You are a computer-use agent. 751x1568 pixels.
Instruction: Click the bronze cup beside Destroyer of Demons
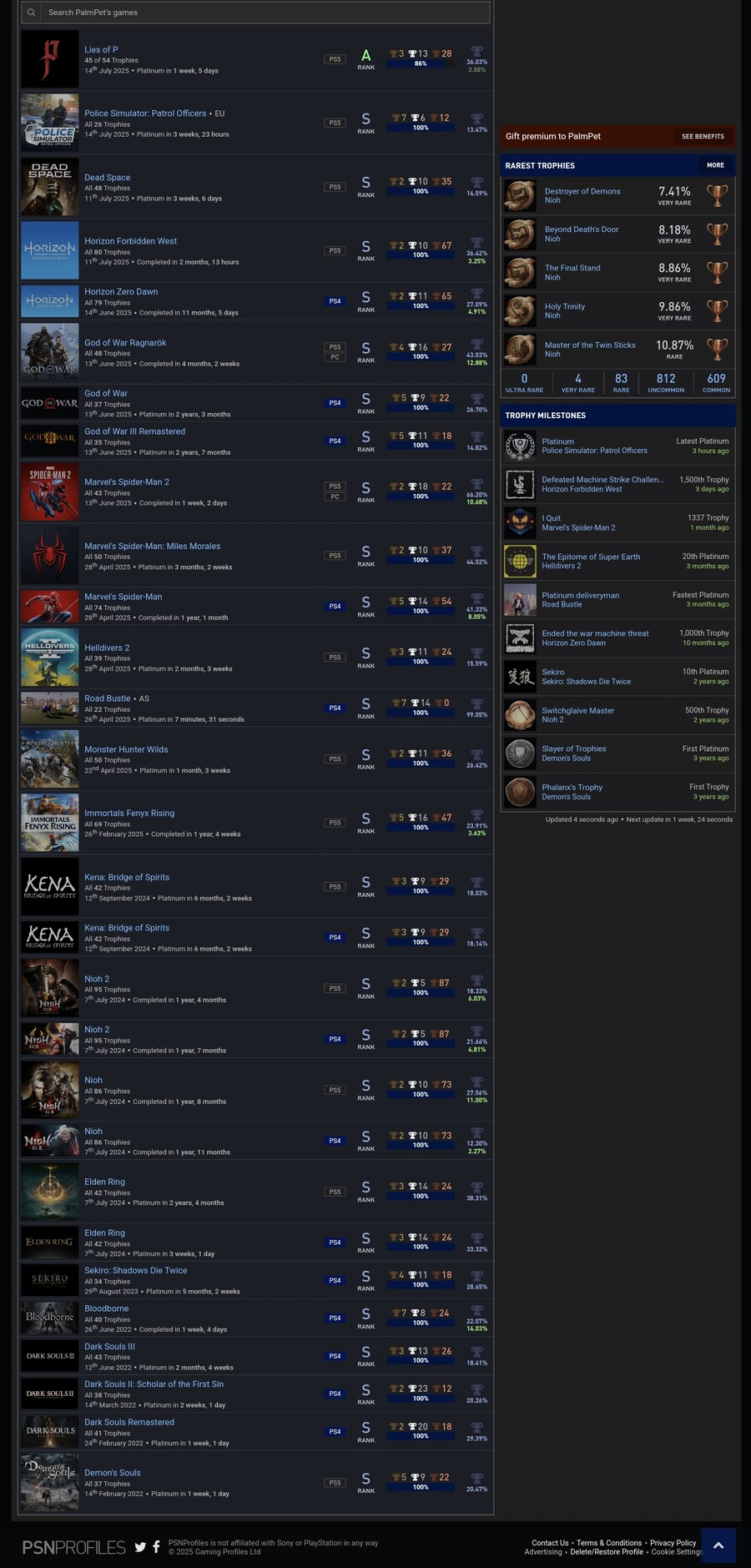pos(717,195)
